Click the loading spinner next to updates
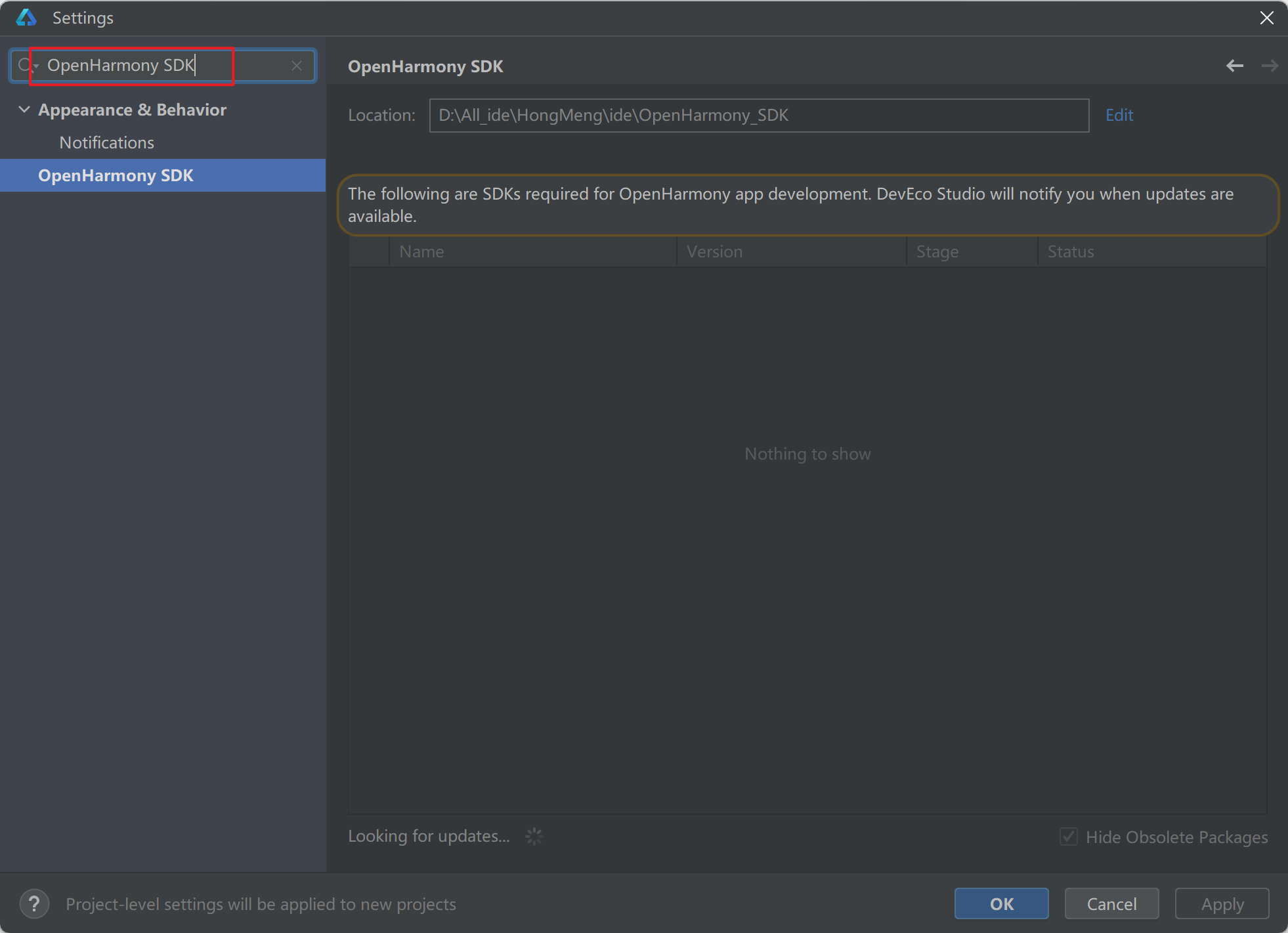1288x933 pixels. pos(534,836)
